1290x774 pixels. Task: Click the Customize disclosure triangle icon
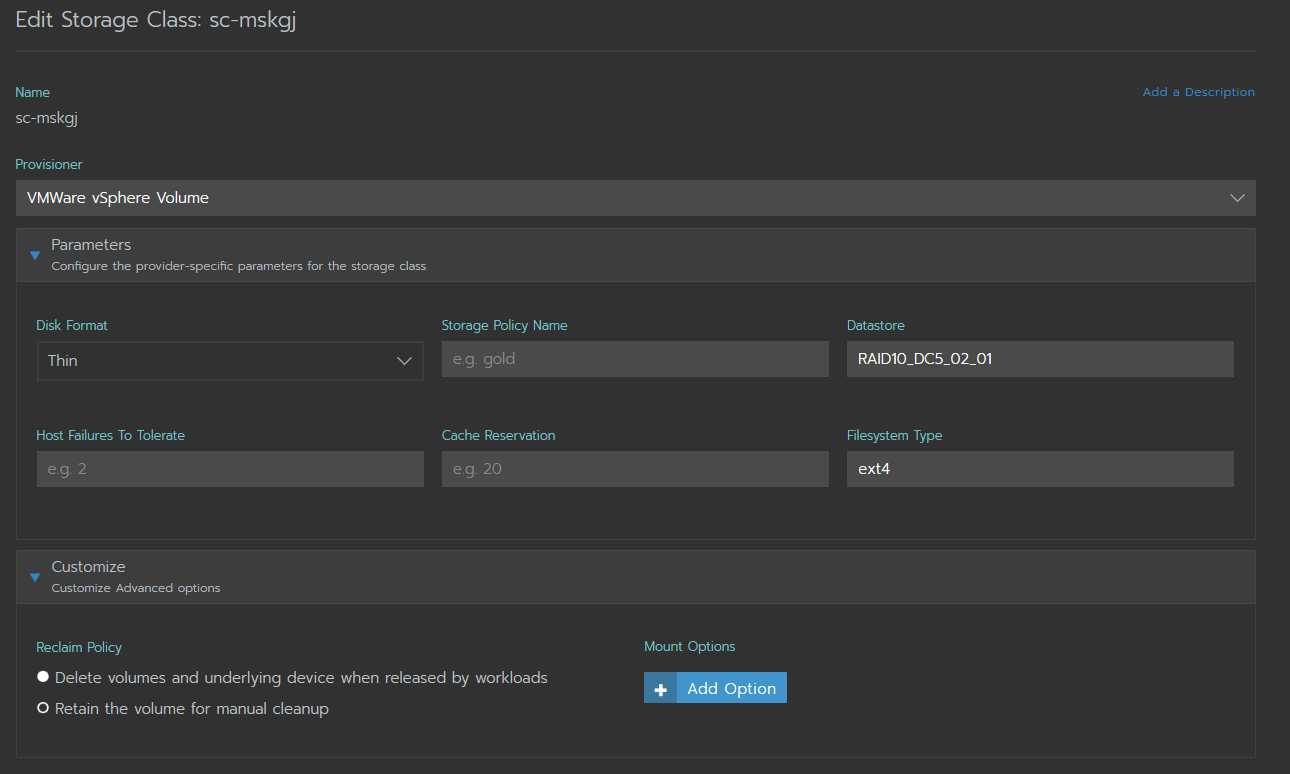[x=35, y=578]
